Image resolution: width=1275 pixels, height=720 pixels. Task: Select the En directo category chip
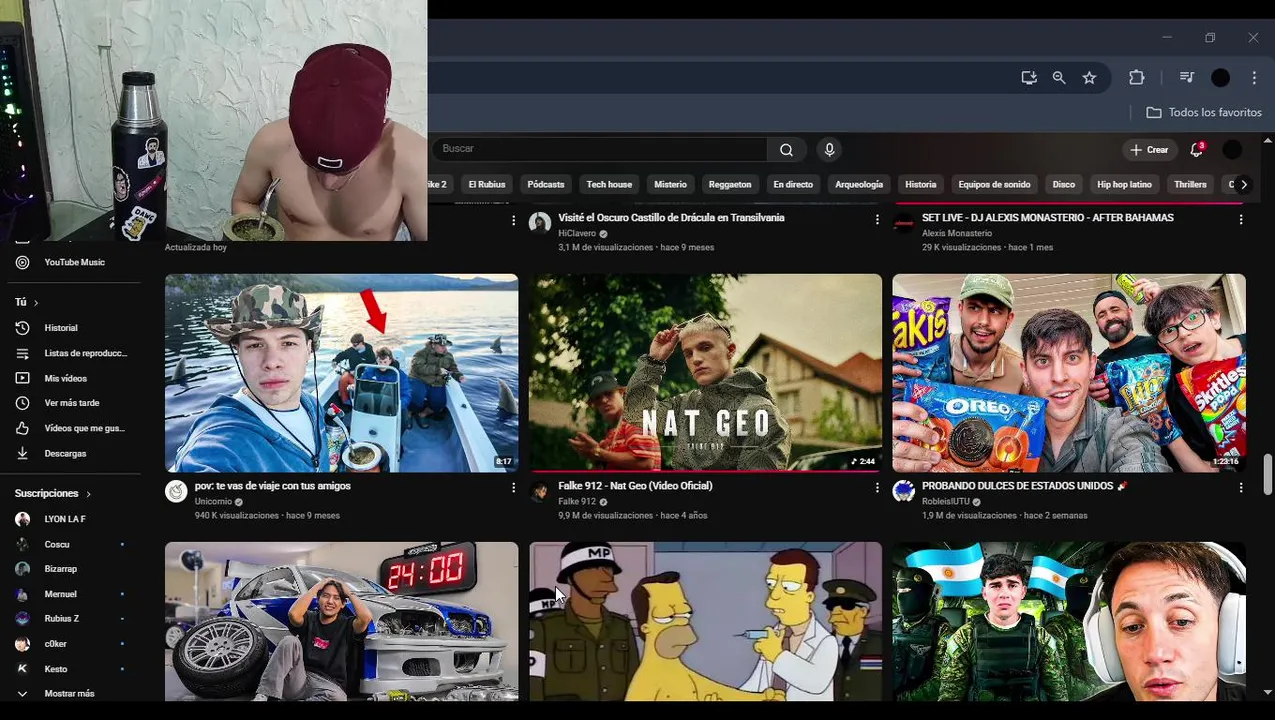[x=793, y=184]
